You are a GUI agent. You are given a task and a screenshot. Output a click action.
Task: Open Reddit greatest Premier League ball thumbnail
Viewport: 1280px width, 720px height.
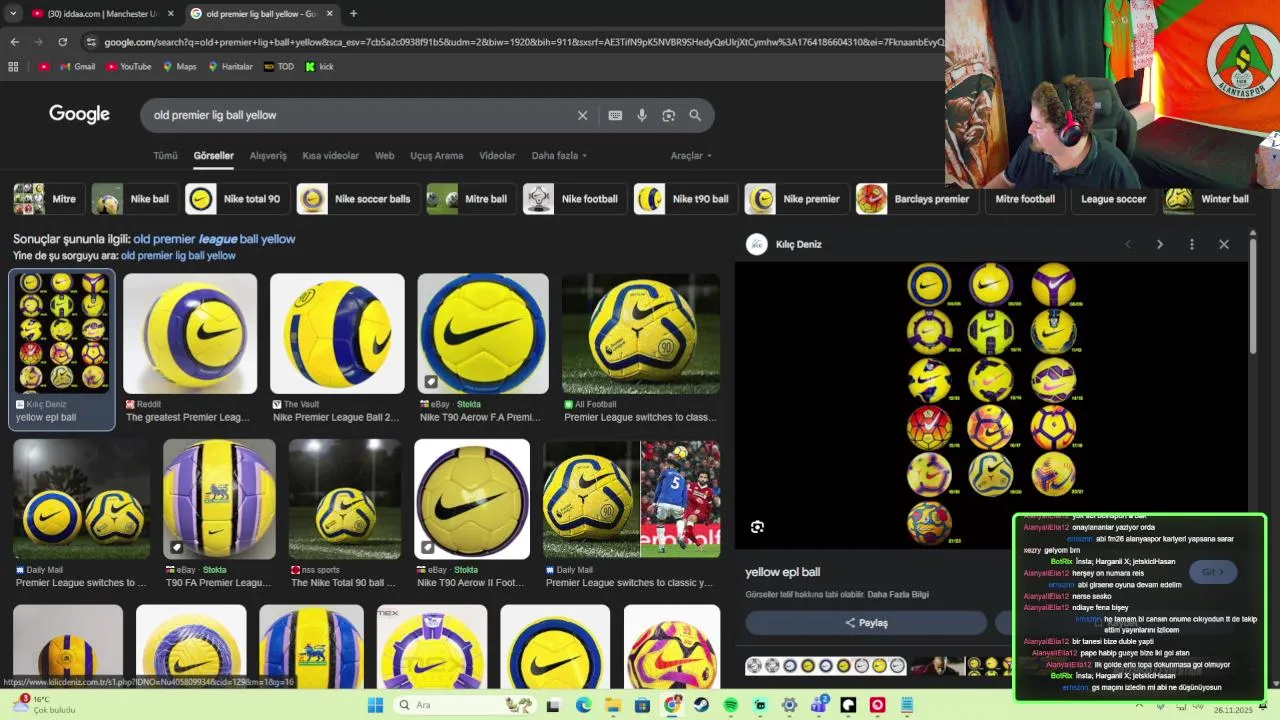point(190,334)
